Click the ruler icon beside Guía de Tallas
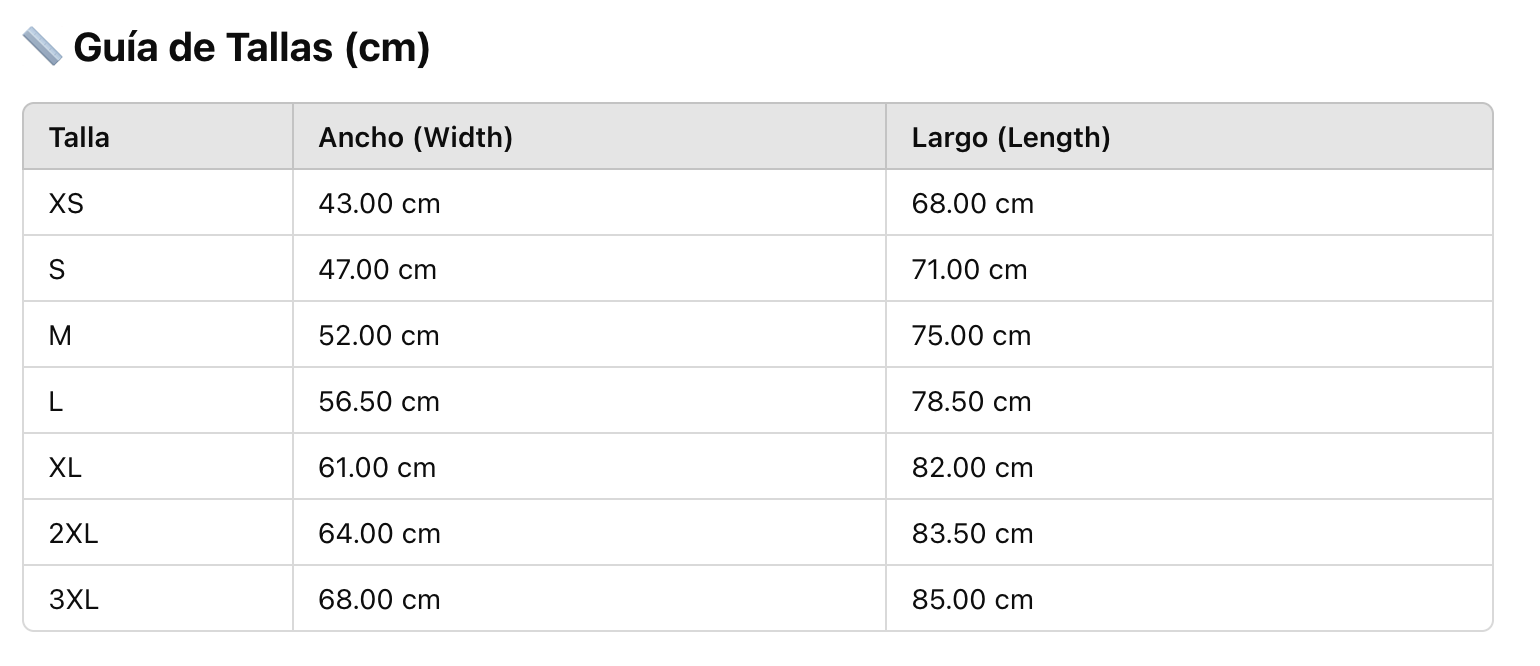 [42, 47]
